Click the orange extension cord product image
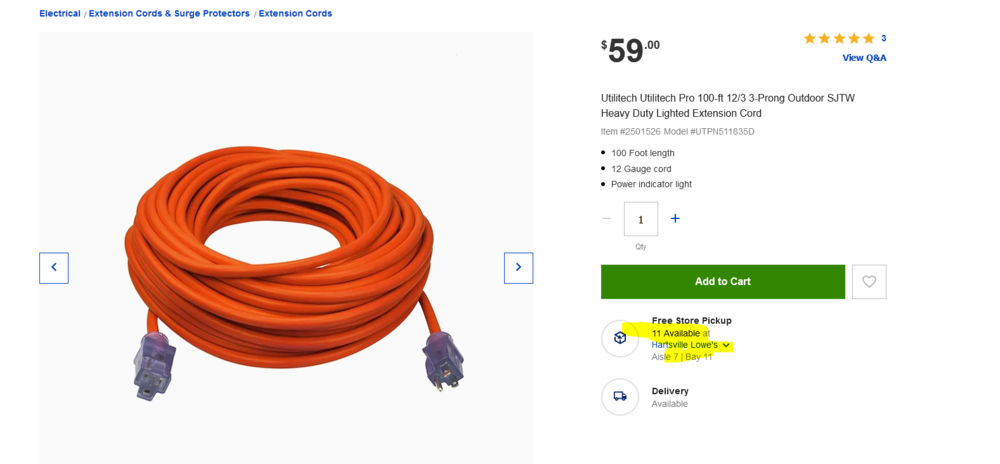The width and height of the screenshot is (1000, 464). tap(286, 268)
